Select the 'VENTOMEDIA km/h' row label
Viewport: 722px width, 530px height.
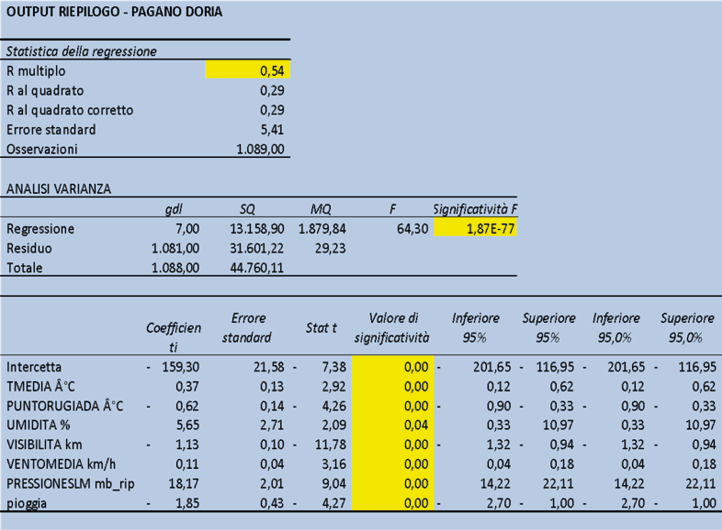61,464
